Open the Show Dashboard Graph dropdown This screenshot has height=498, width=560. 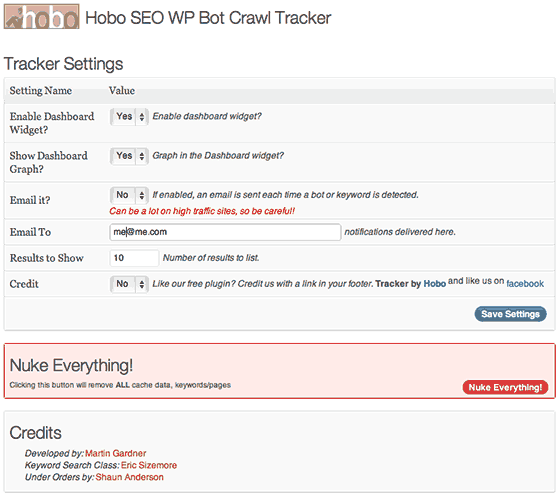coord(129,156)
